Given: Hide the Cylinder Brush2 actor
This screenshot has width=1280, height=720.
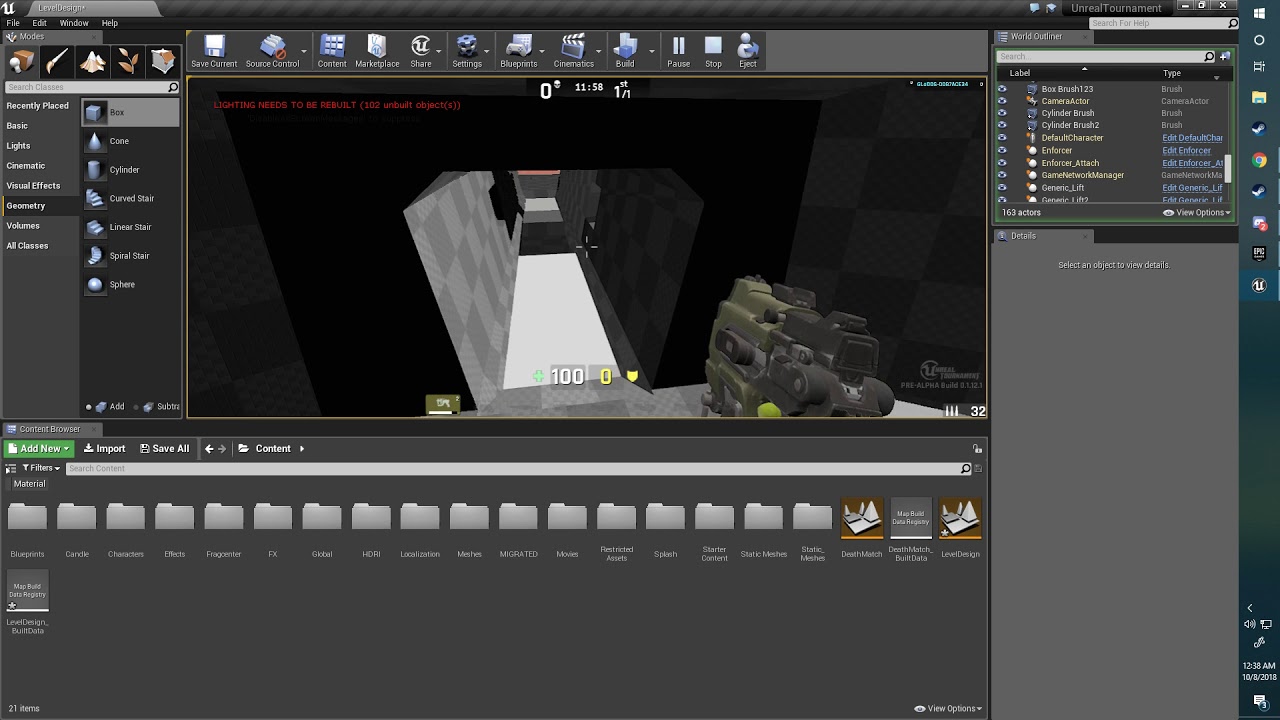Looking at the screenshot, I should coord(1002,125).
